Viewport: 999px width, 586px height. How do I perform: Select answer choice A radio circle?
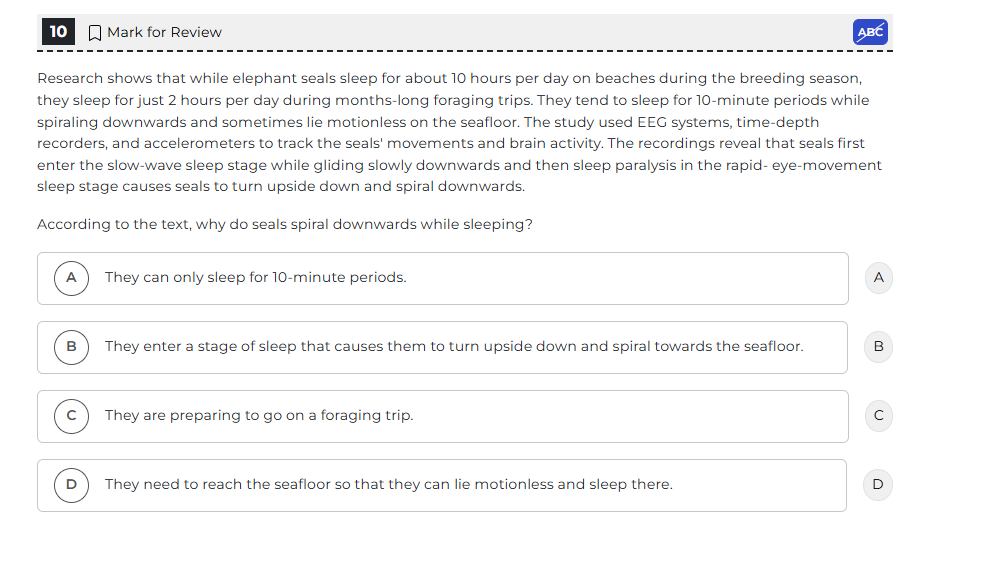(71, 278)
